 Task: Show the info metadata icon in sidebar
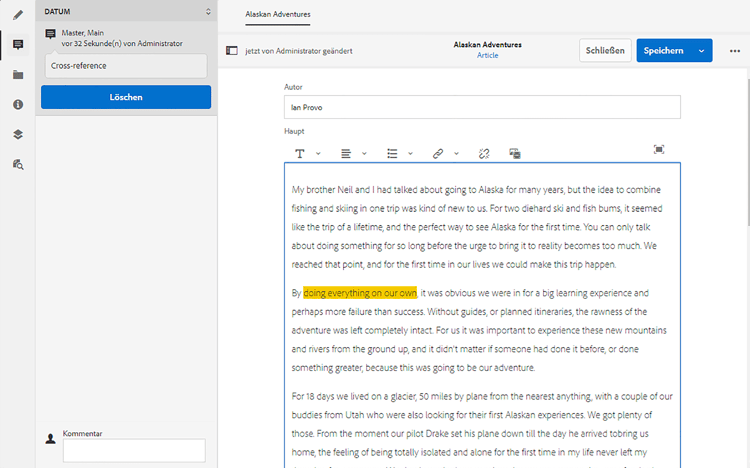(x=18, y=104)
